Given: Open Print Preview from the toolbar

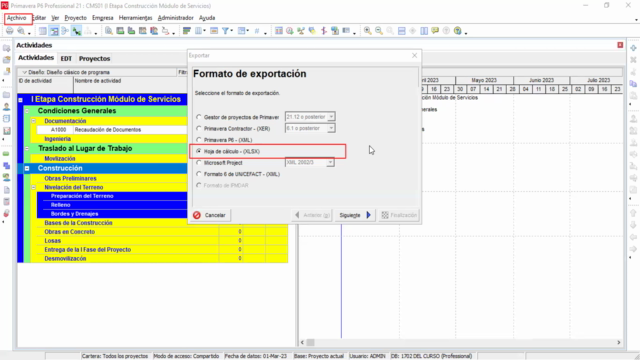Looking at the screenshot, I should (21, 31).
